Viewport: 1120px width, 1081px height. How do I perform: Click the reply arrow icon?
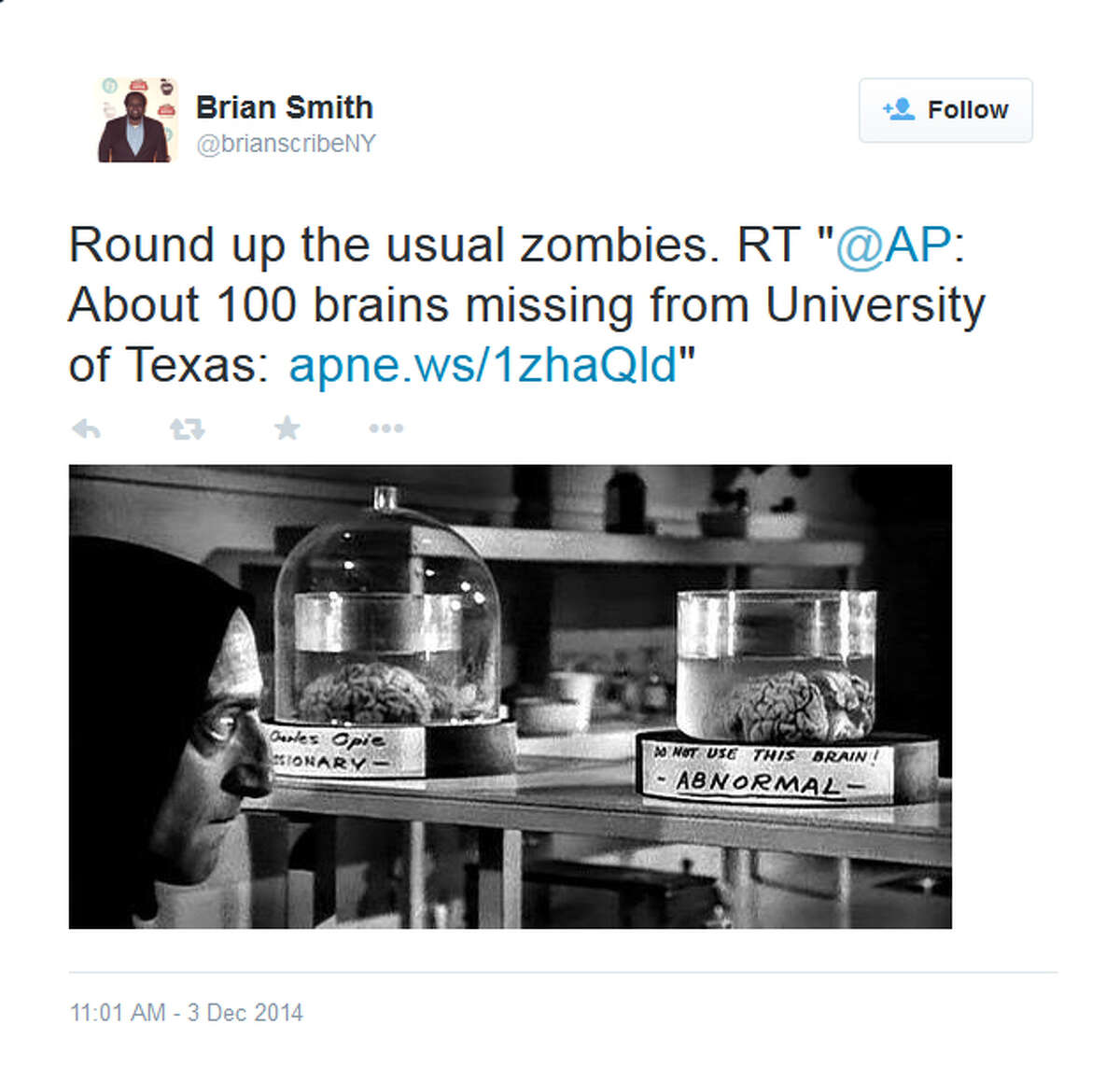tap(86, 428)
